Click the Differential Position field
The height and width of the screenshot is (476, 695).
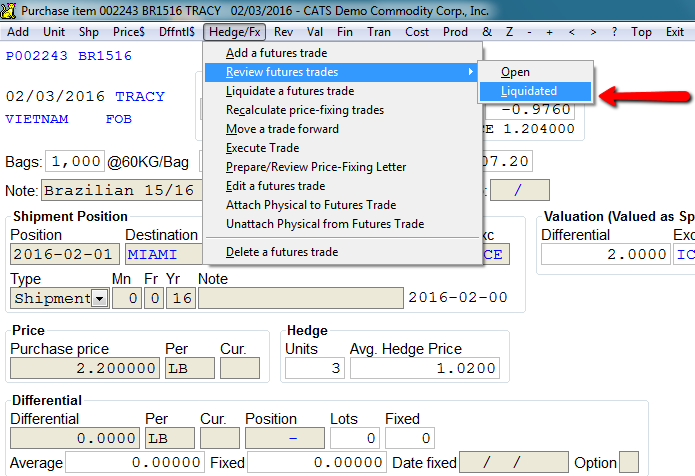click(x=285, y=438)
